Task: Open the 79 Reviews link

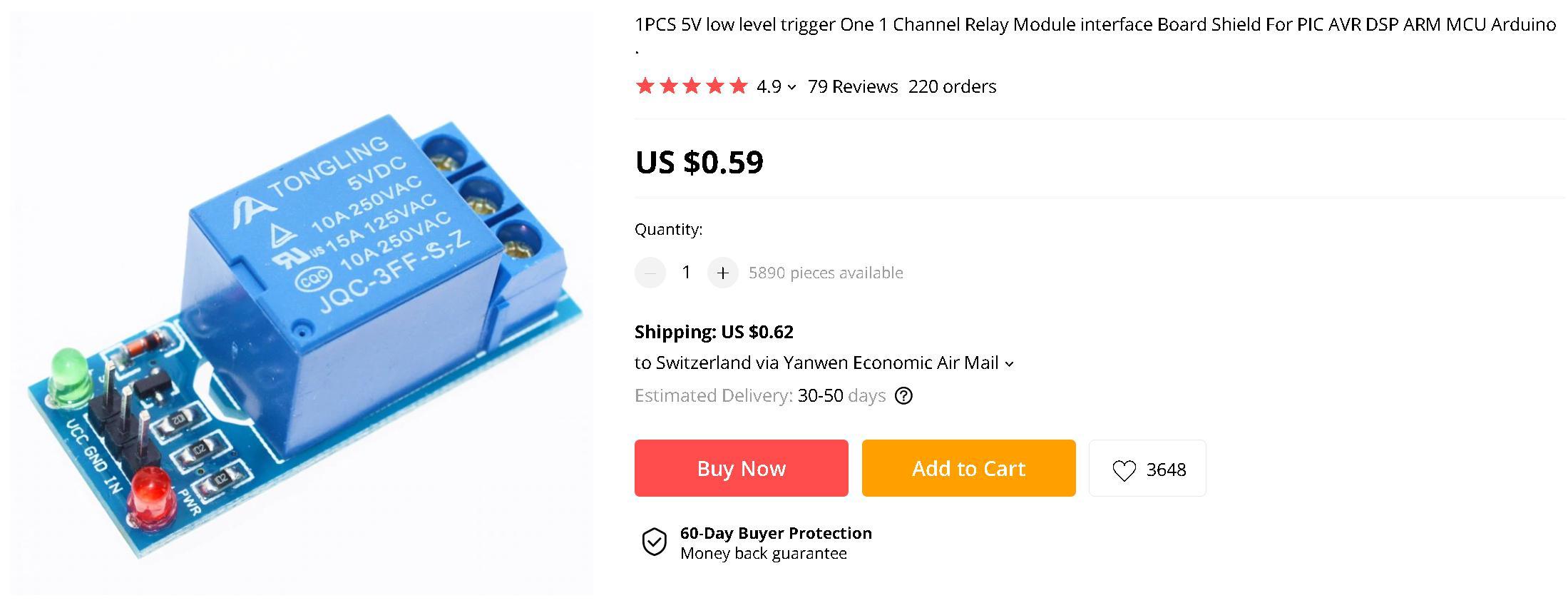Action: point(852,86)
